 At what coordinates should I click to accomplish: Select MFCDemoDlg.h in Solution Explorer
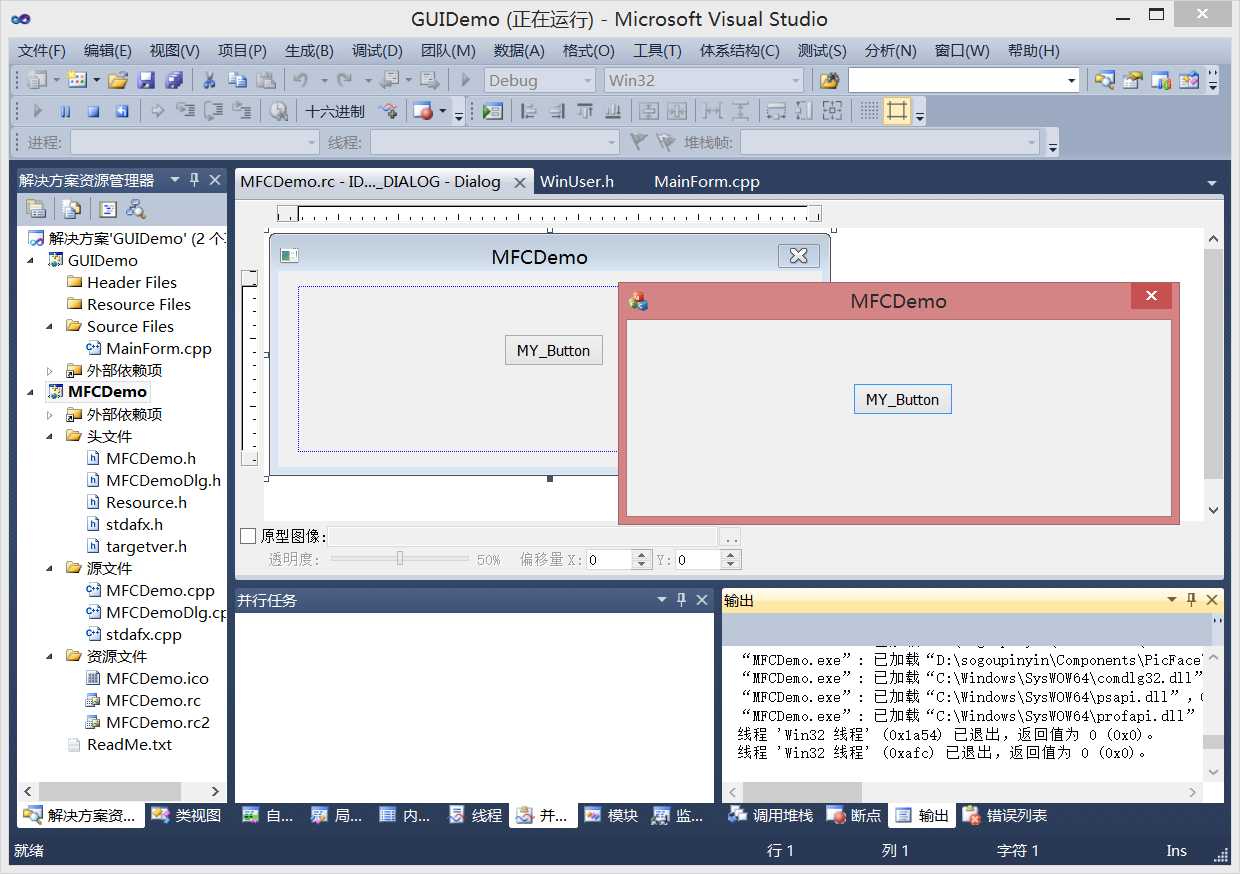click(x=163, y=481)
